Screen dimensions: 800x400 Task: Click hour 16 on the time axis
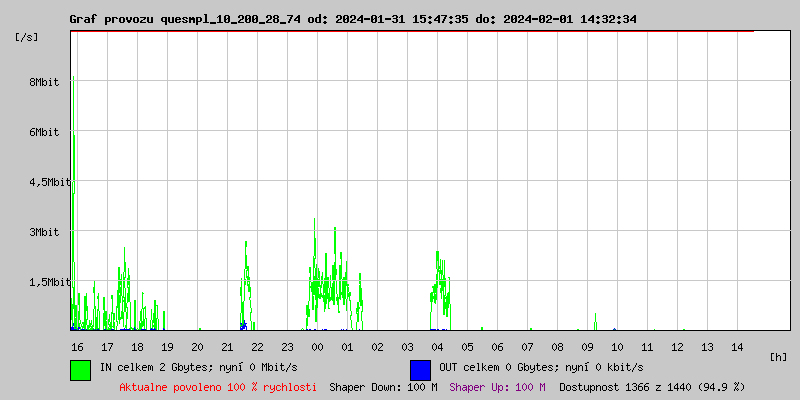click(77, 346)
